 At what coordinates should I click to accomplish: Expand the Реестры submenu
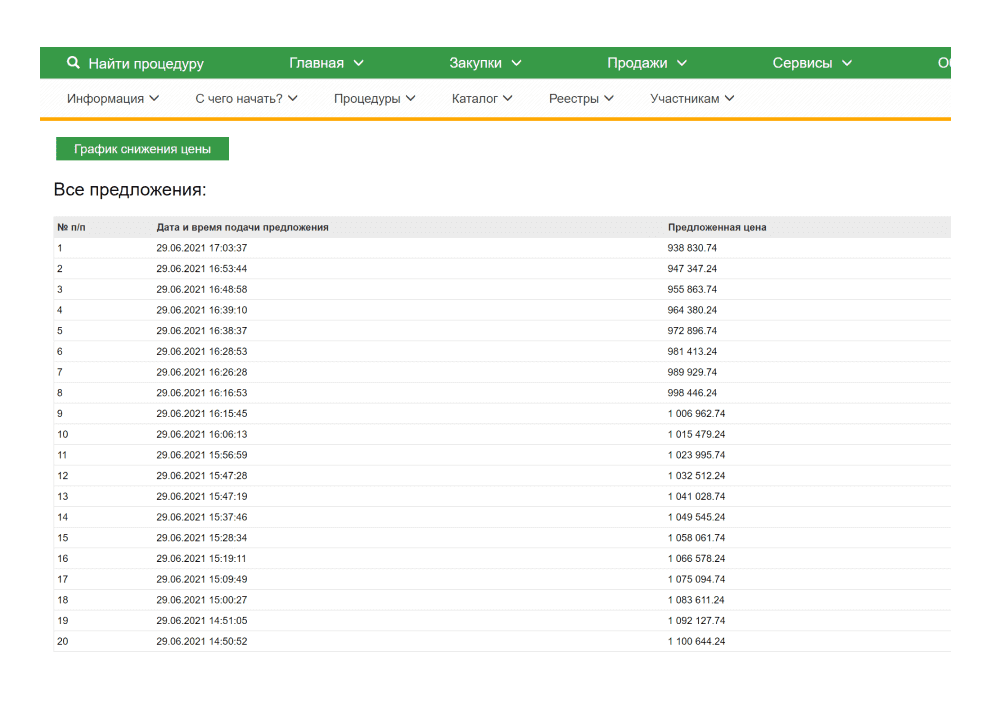(581, 99)
